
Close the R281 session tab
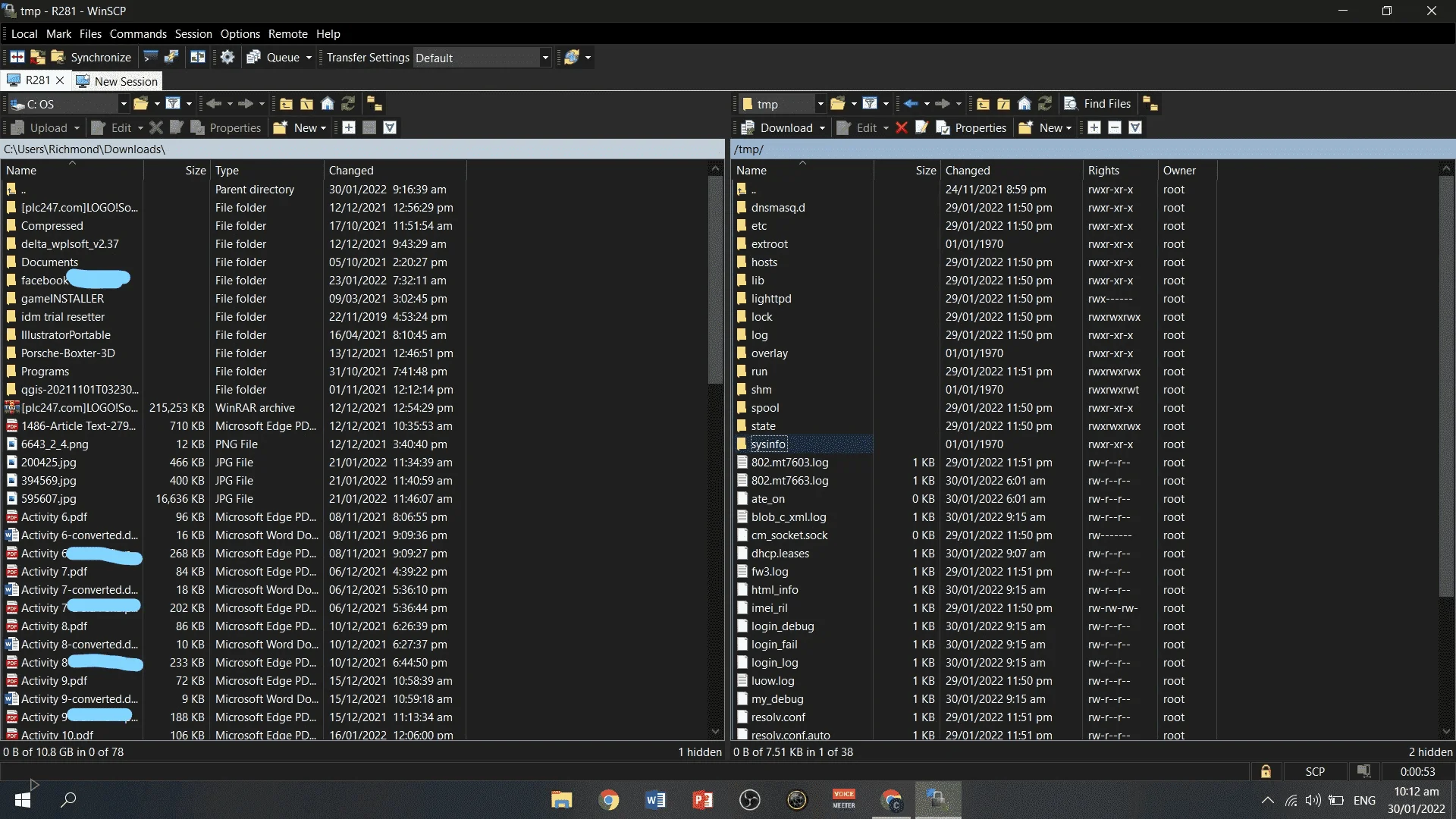[60, 80]
